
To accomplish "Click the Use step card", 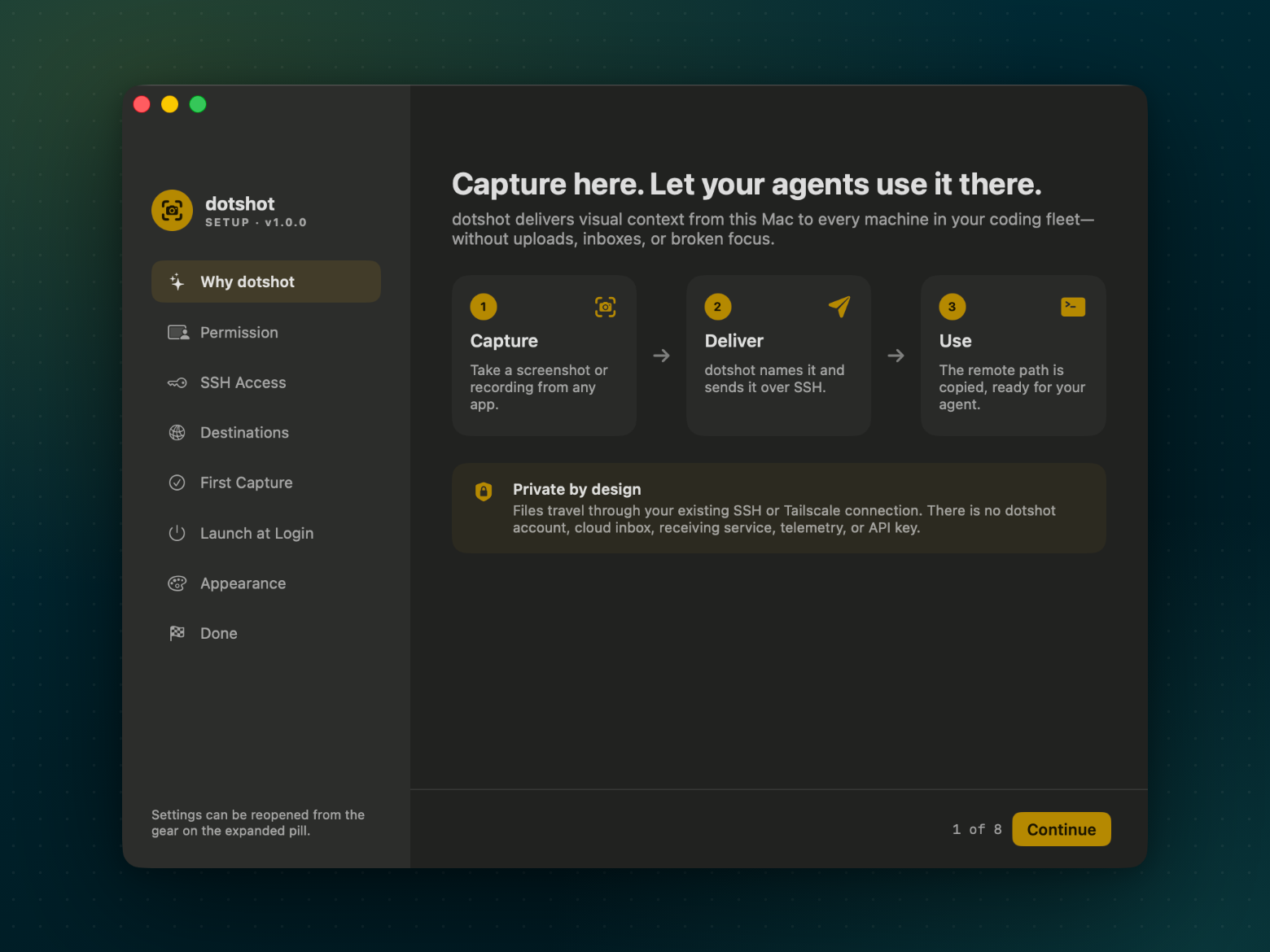I will [1014, 356].
